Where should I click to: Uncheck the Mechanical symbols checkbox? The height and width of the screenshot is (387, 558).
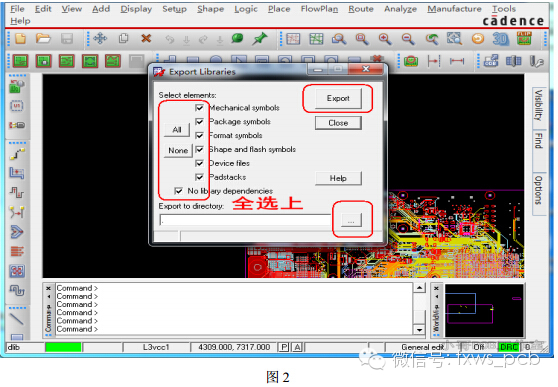[199, 108]
